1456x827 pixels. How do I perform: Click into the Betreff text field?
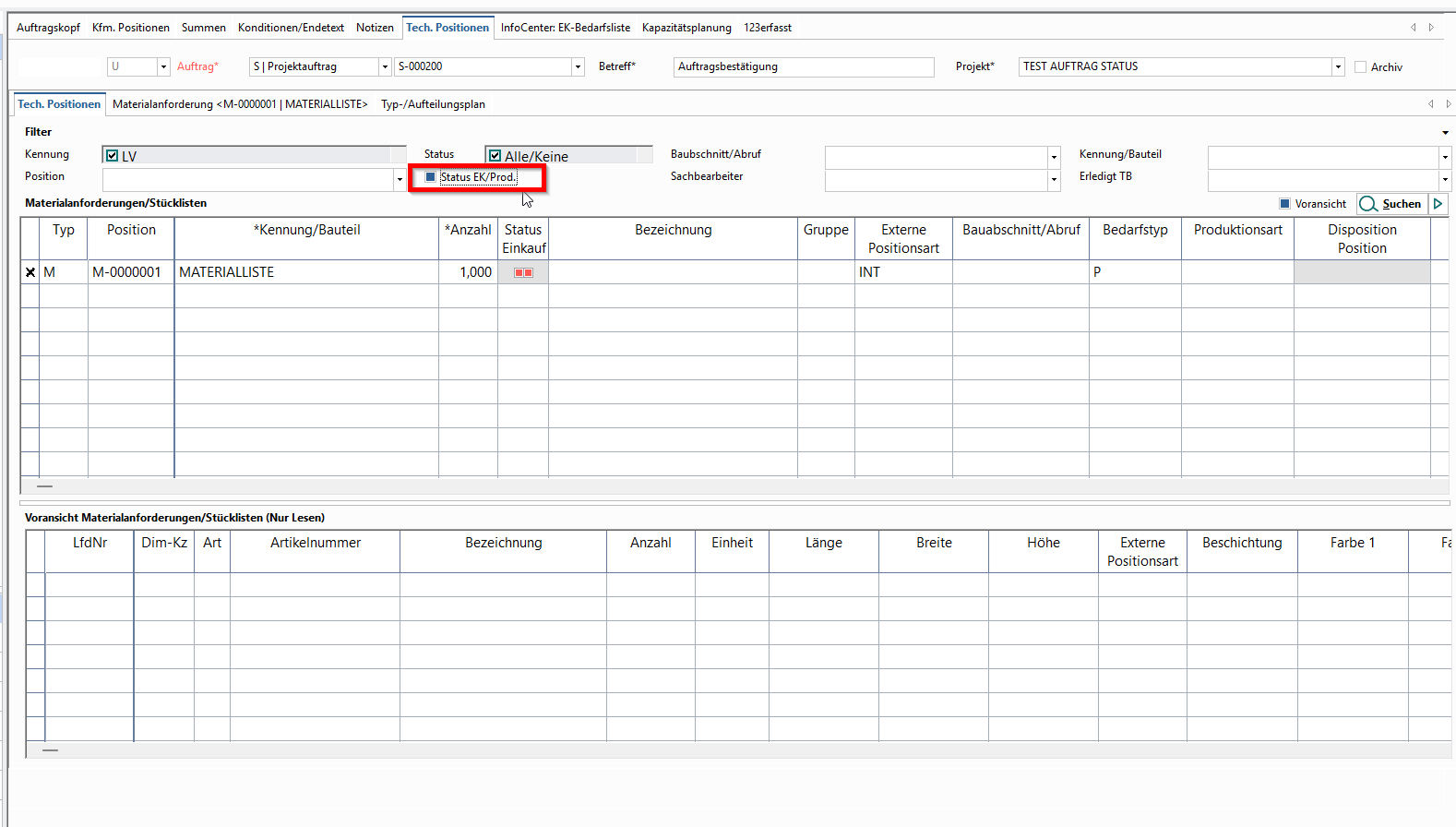pyautogui.click(x=803, y=67)
